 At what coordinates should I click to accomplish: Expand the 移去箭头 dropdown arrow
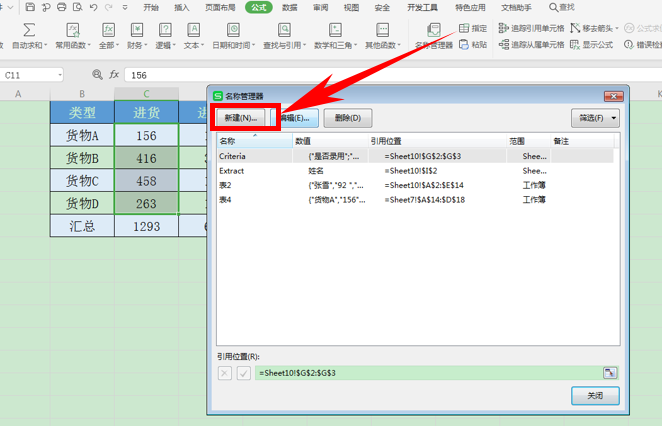(x=617, y=28)
